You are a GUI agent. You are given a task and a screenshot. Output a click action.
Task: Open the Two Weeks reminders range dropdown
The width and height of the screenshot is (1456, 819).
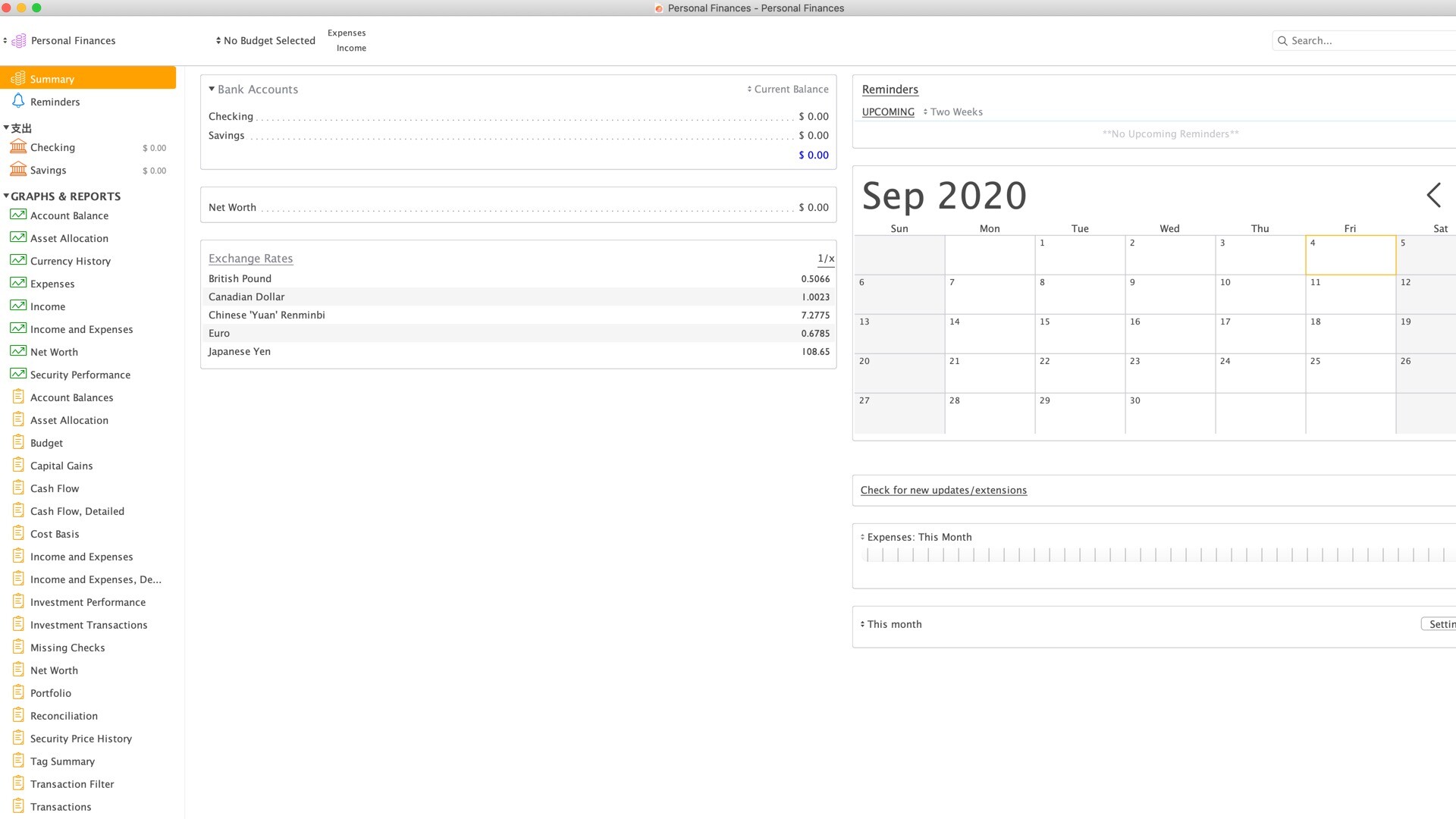tap(953, 111)
